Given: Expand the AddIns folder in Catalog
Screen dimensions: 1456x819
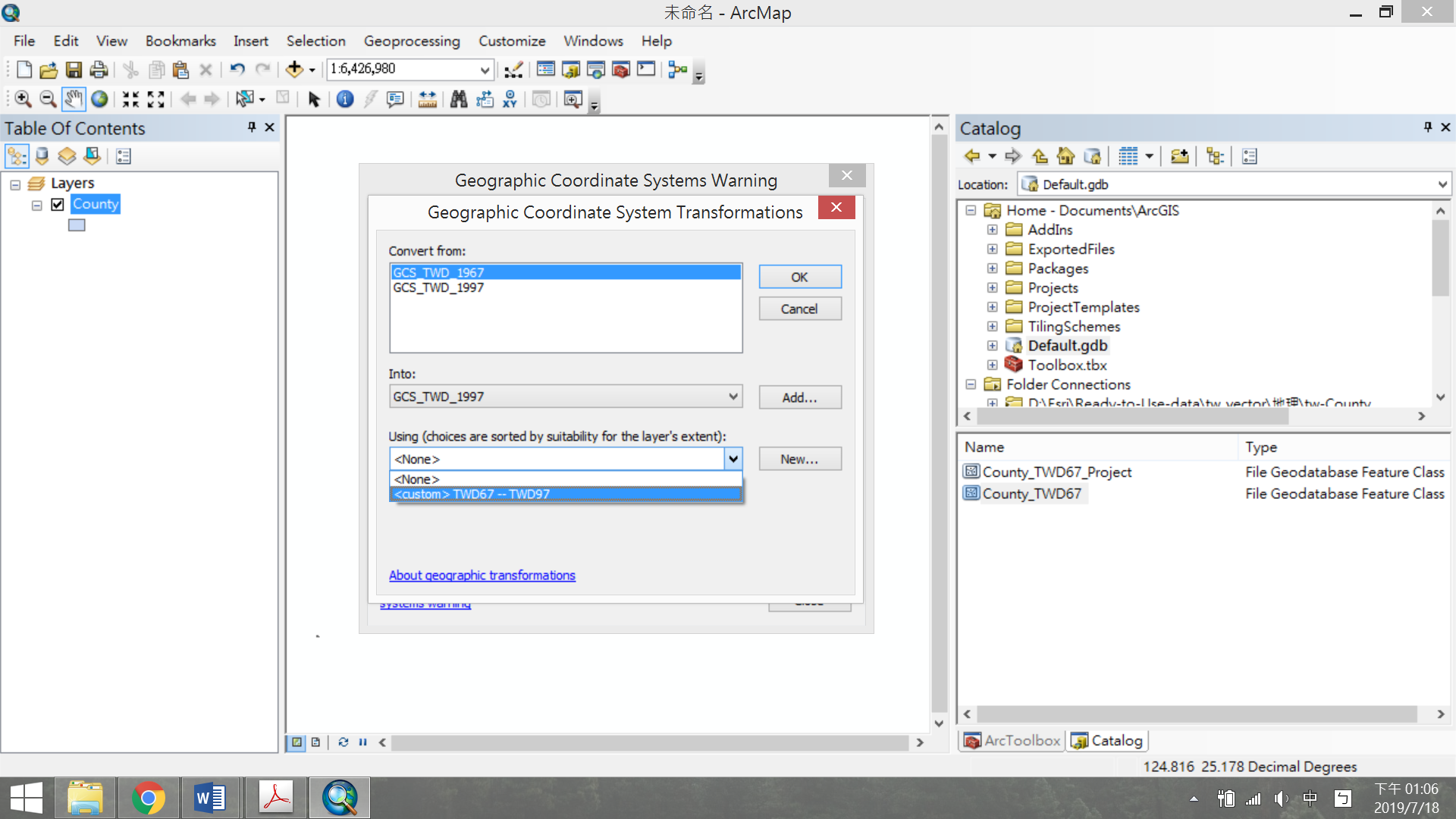Looking at the screenshot, I should click(x=992, y=229).
